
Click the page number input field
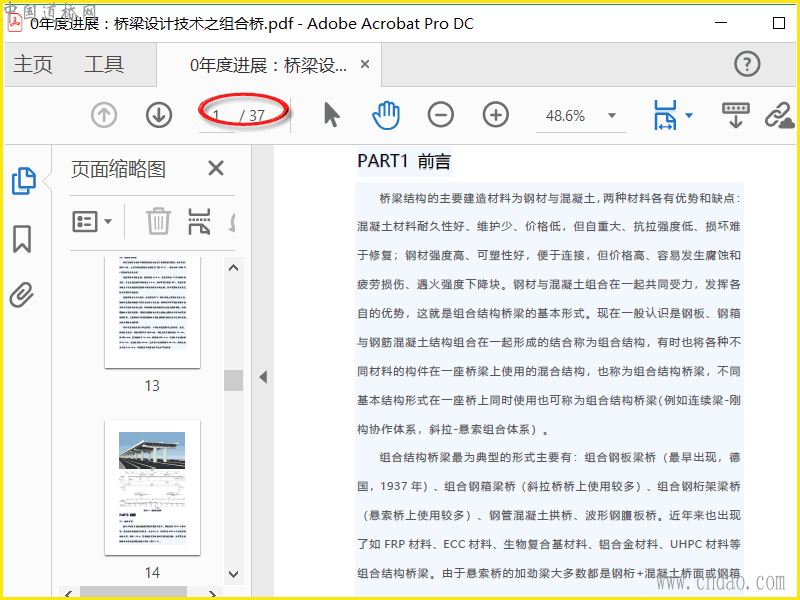(217, 116)
